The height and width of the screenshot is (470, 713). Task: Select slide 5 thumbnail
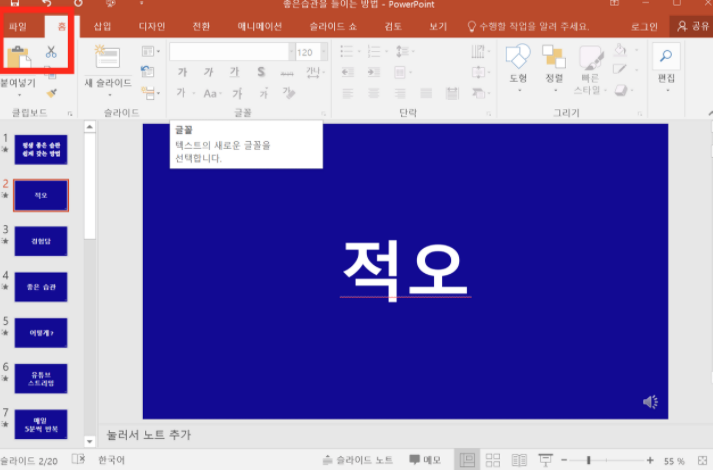(x=41, y=333)
